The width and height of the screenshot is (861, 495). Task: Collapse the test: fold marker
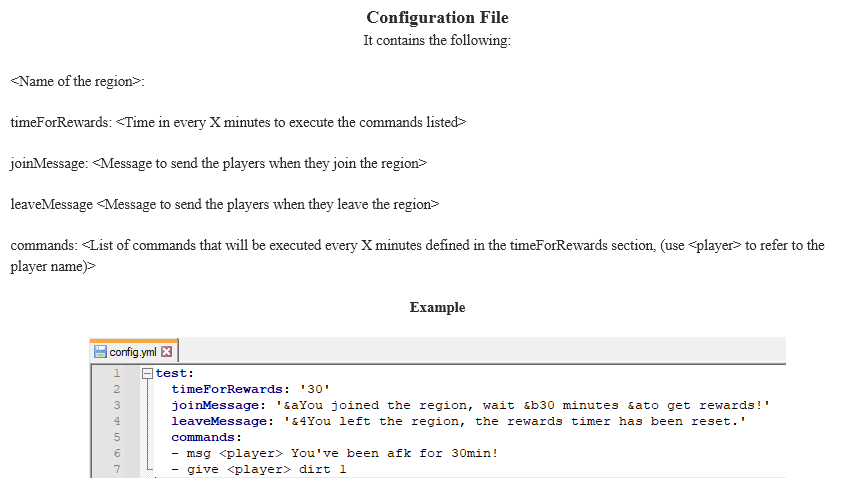pyautogui.click(x=147, y=374)
